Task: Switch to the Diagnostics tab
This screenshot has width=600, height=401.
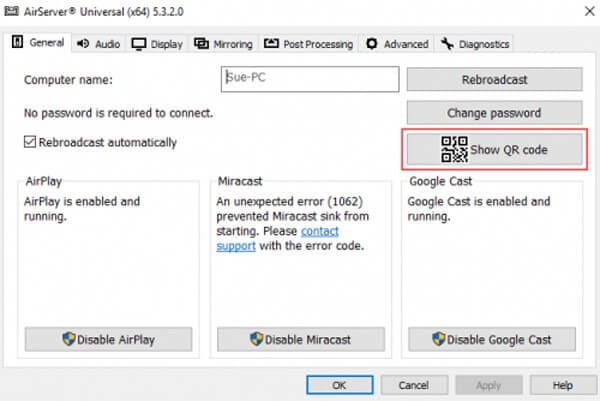Action: (474, 44)
